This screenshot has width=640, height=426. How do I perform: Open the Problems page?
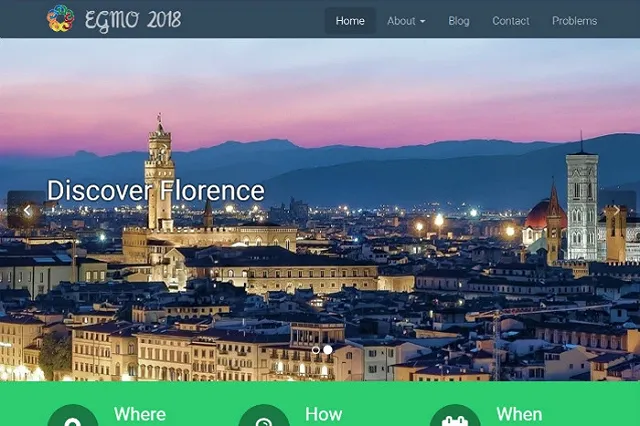coord(574,21)
